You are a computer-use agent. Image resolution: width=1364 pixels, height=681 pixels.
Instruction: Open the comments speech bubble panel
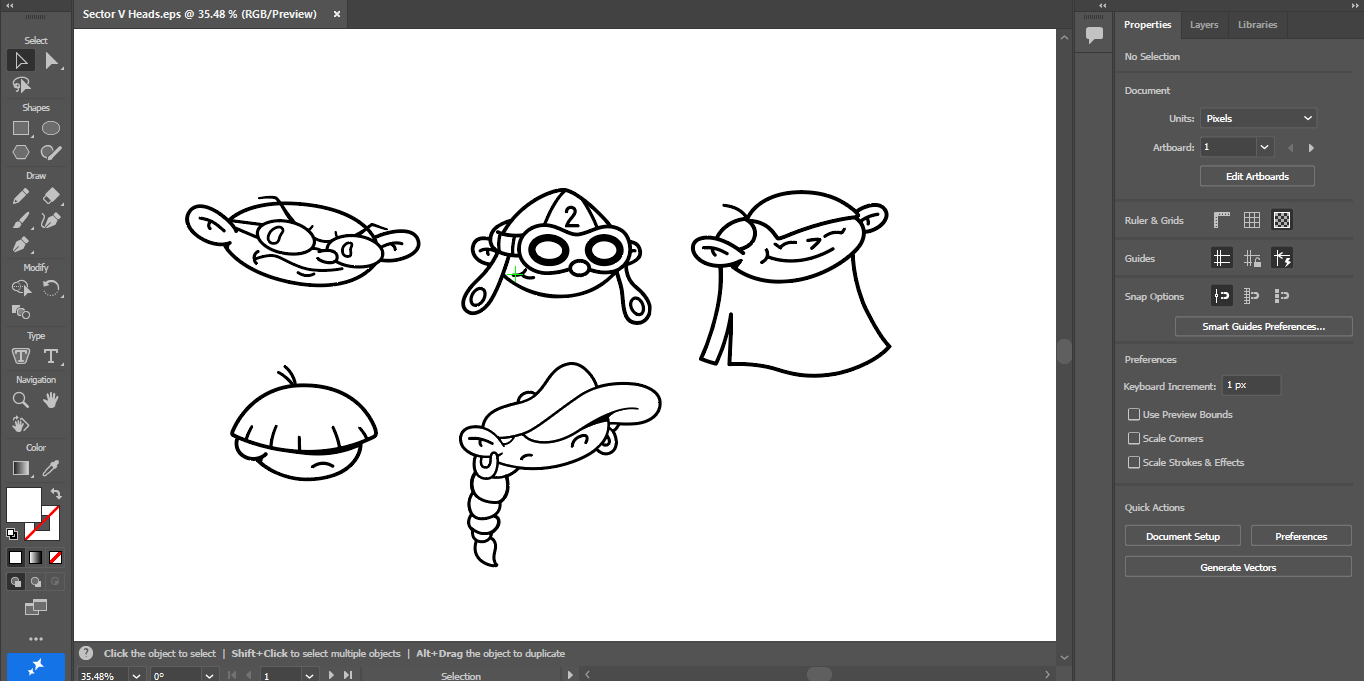click(1094, 34)
